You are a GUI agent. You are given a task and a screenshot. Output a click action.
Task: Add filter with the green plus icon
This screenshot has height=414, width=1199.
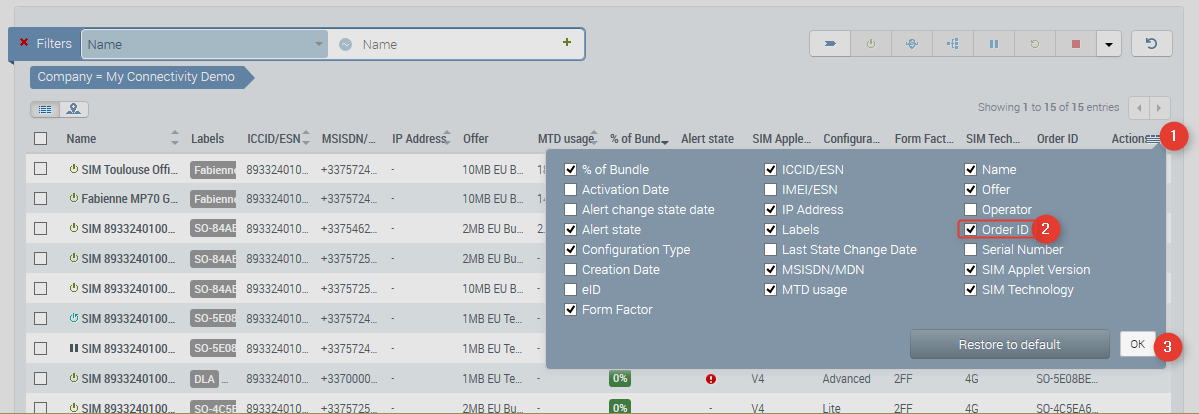click(x=567, y=43)
